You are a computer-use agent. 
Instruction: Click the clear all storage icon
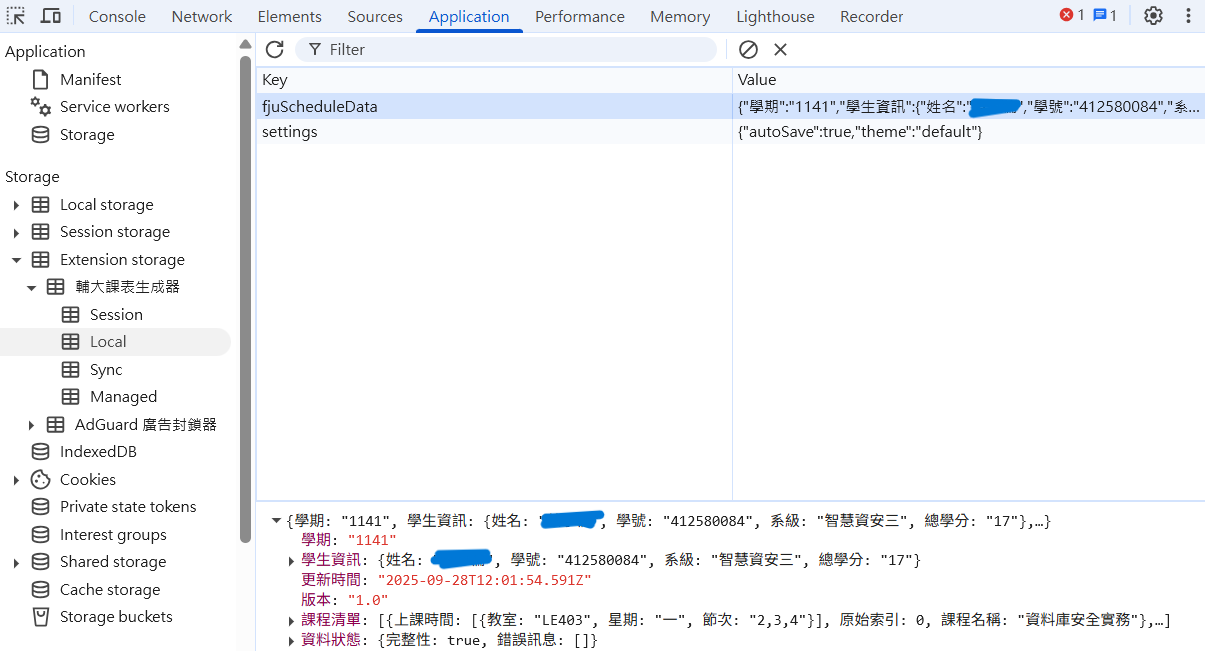pos(748,49)
